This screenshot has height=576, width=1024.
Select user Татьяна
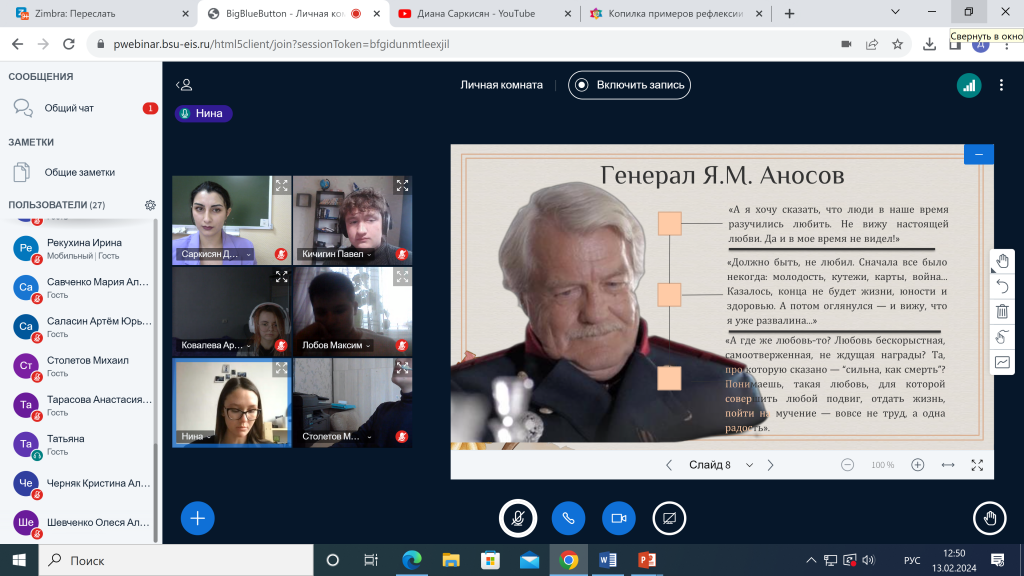click(80, 445)
